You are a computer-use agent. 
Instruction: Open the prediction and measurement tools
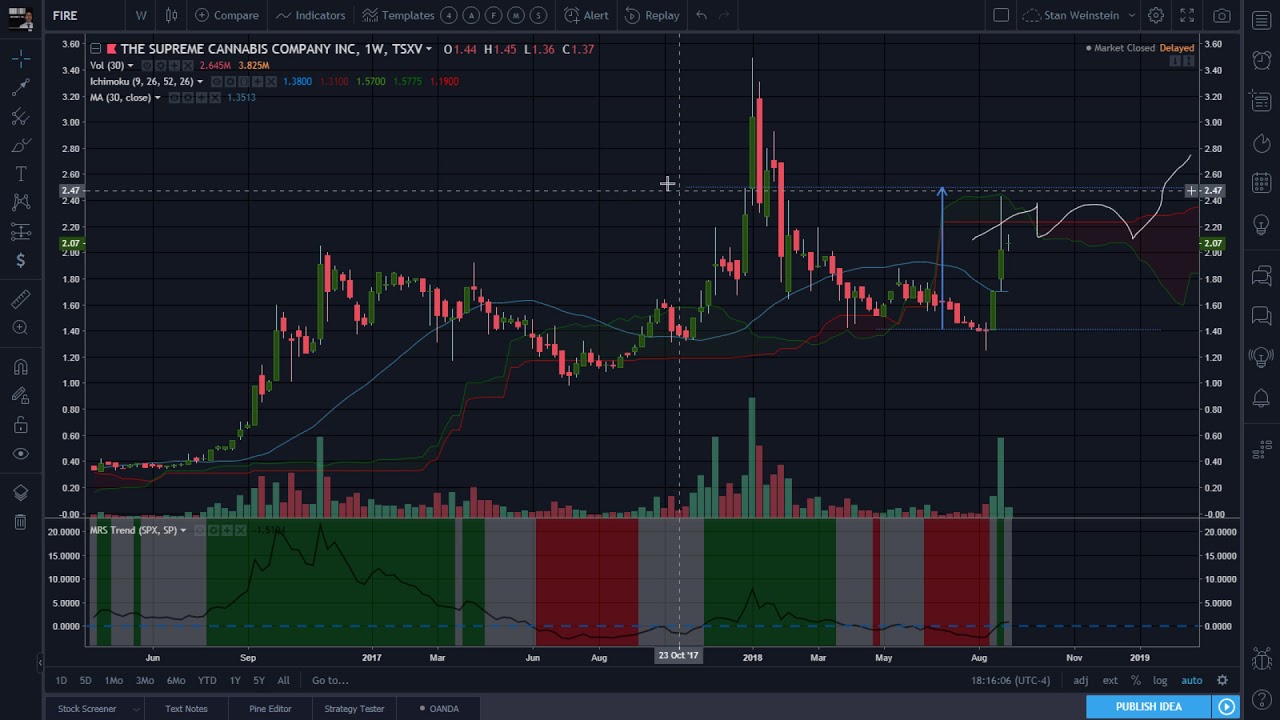pos(20,232)
